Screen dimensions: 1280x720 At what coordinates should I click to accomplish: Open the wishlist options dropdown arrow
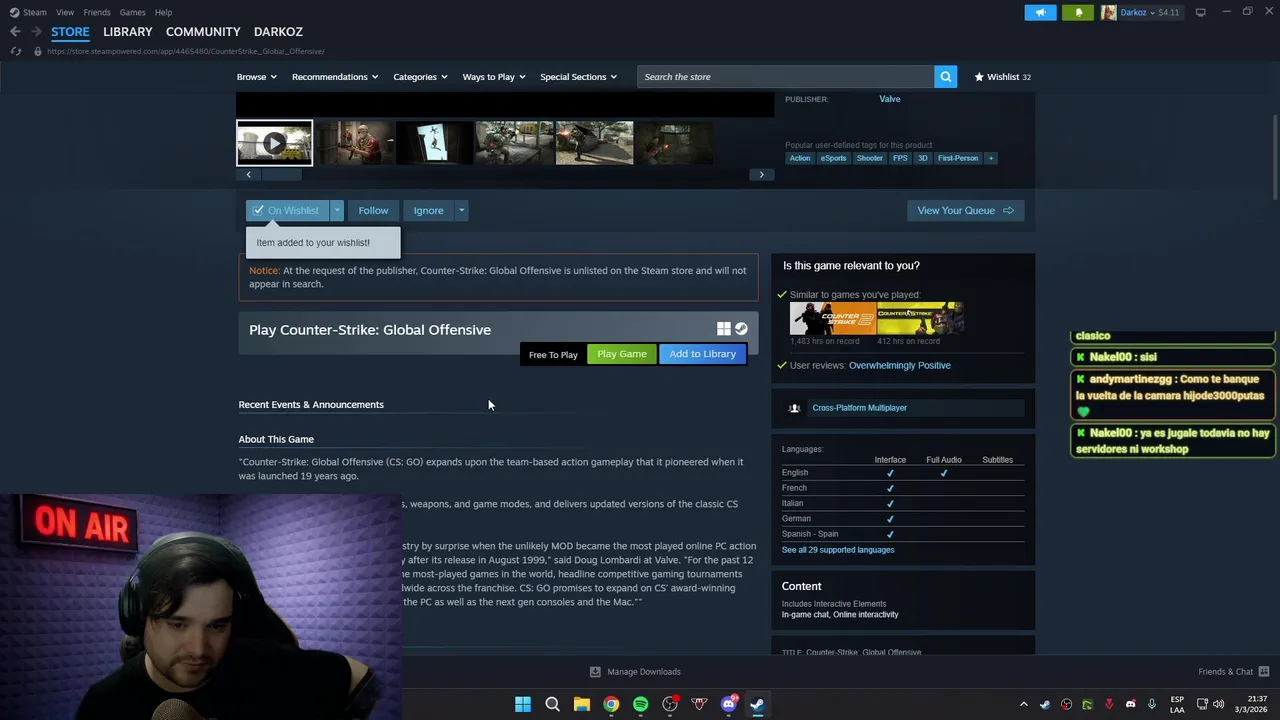[337, 210]
